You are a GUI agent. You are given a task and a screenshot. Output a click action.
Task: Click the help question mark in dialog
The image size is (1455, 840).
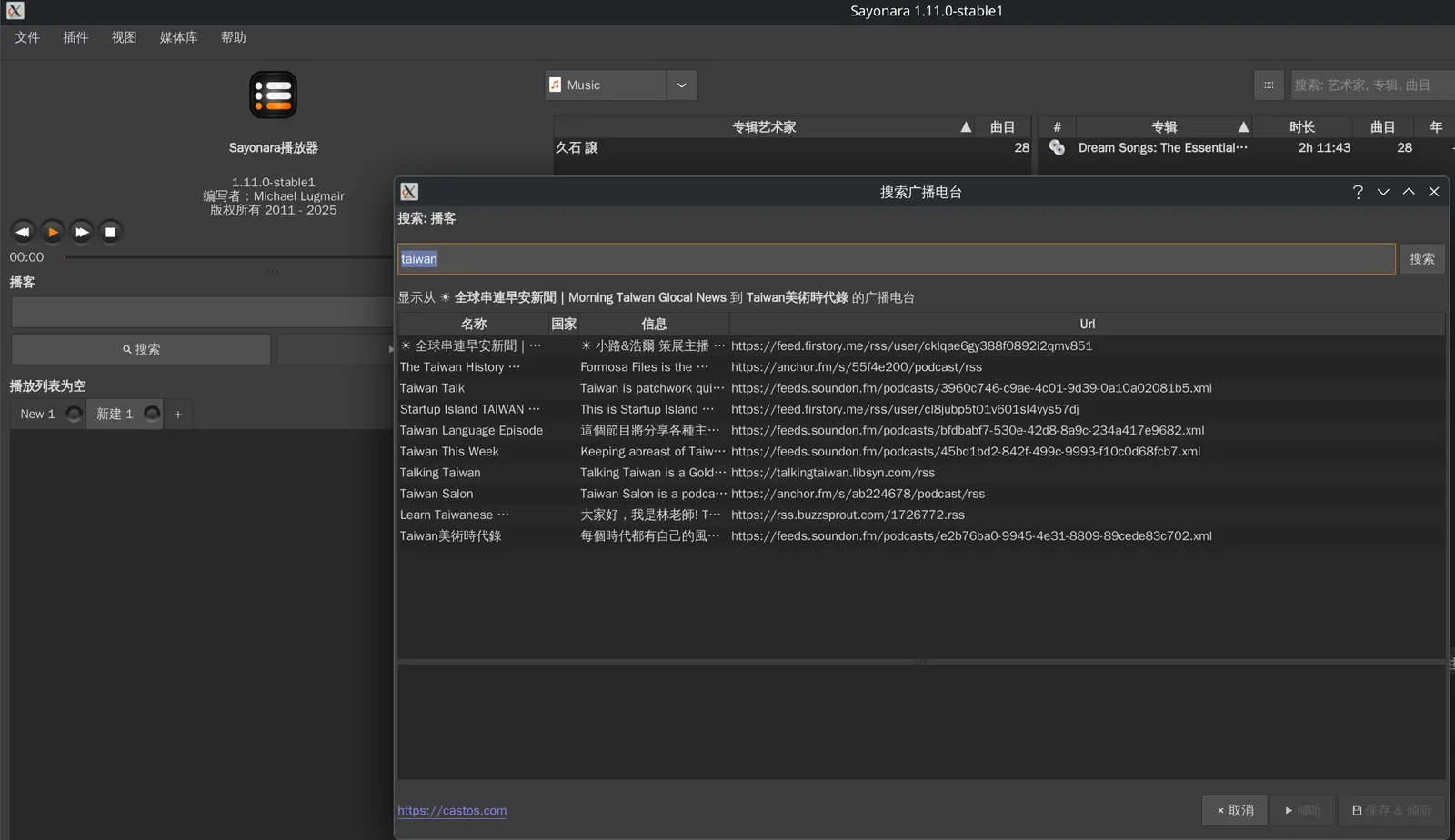tap(1358, 192)
